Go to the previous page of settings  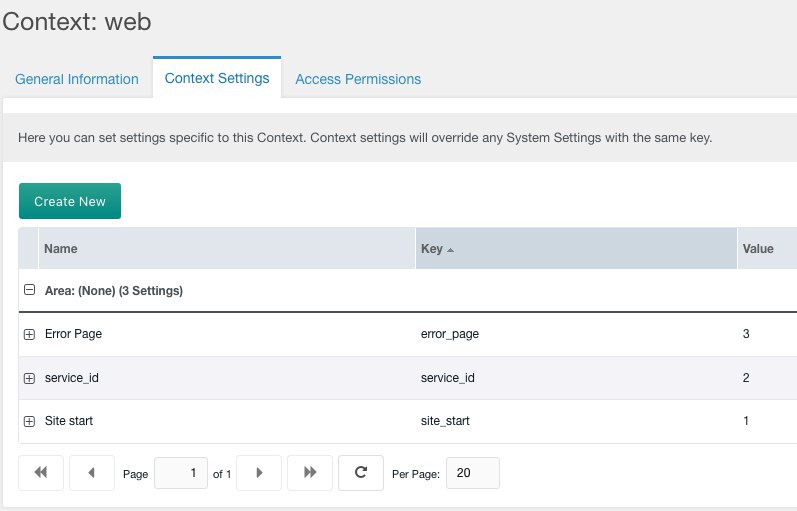click(91, 473)
